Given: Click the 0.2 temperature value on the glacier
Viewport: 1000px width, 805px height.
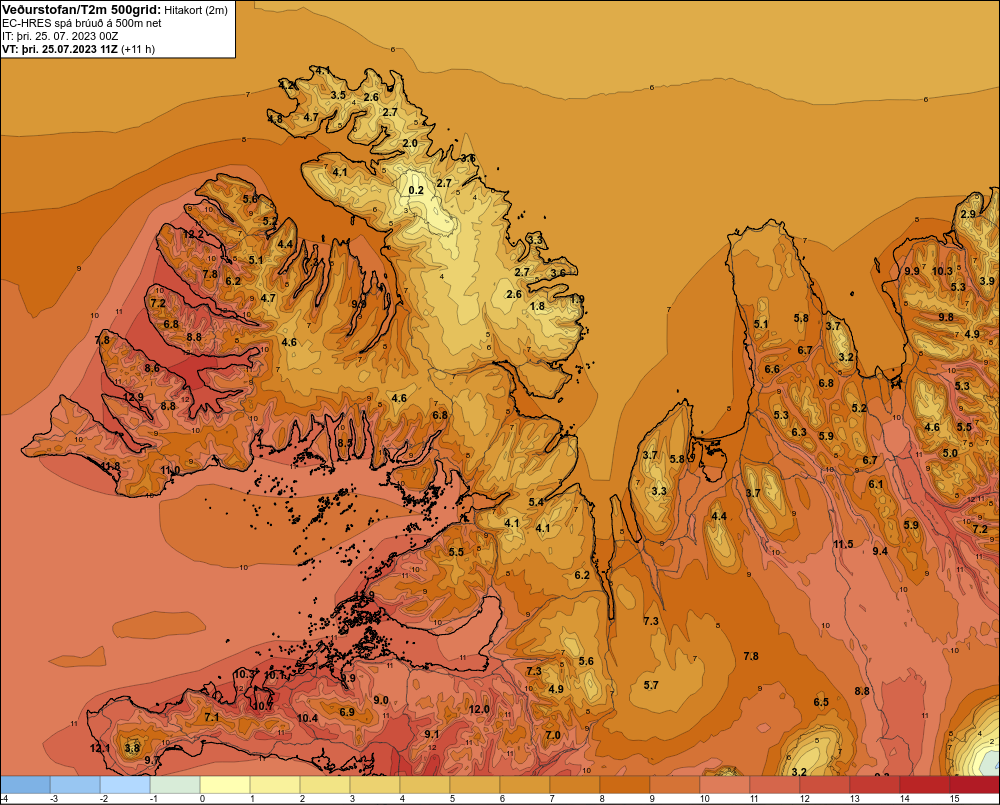Looking at the screenshot, I should point(416,190).
